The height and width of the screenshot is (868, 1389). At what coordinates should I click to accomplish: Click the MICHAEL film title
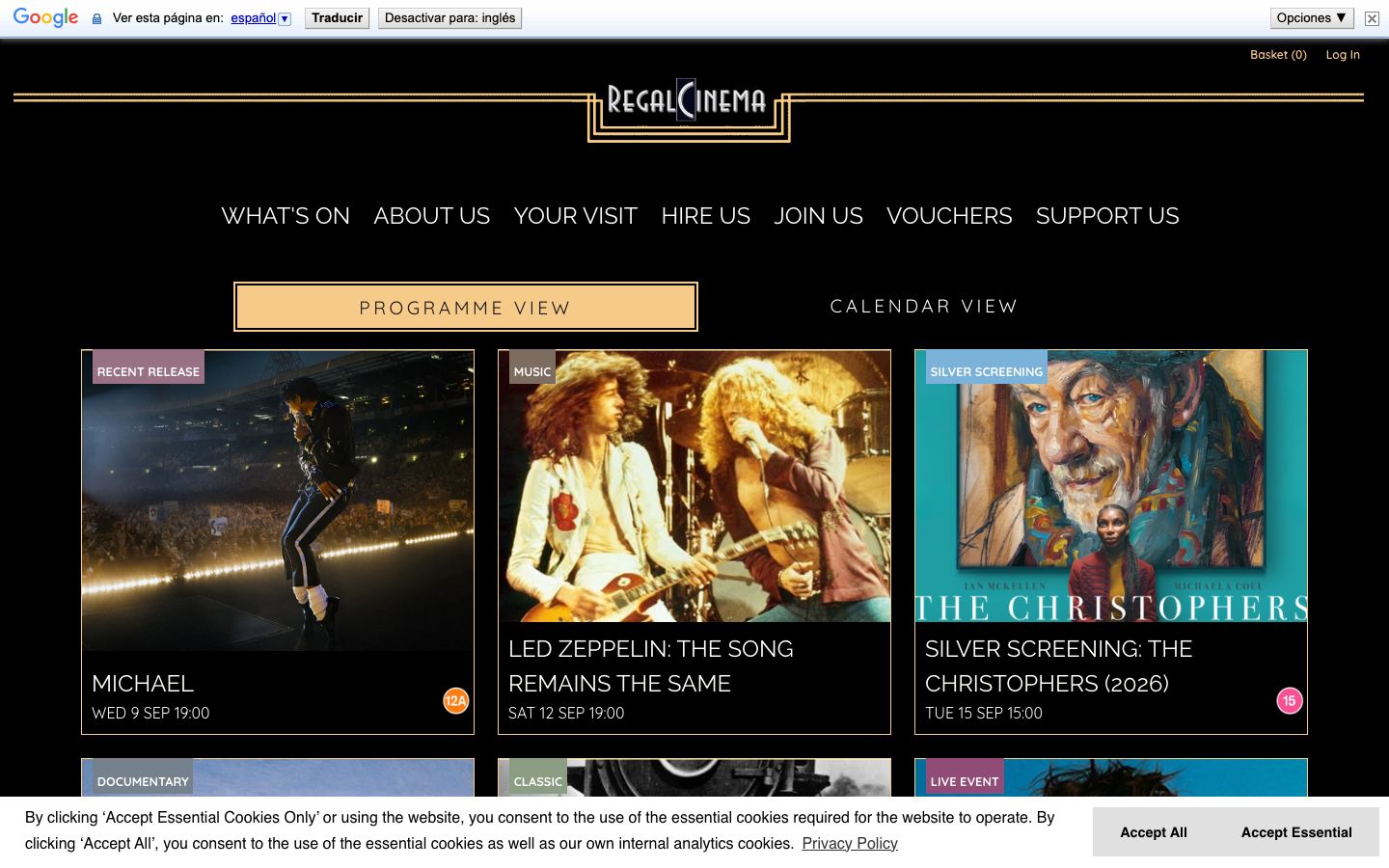point(143,684)
